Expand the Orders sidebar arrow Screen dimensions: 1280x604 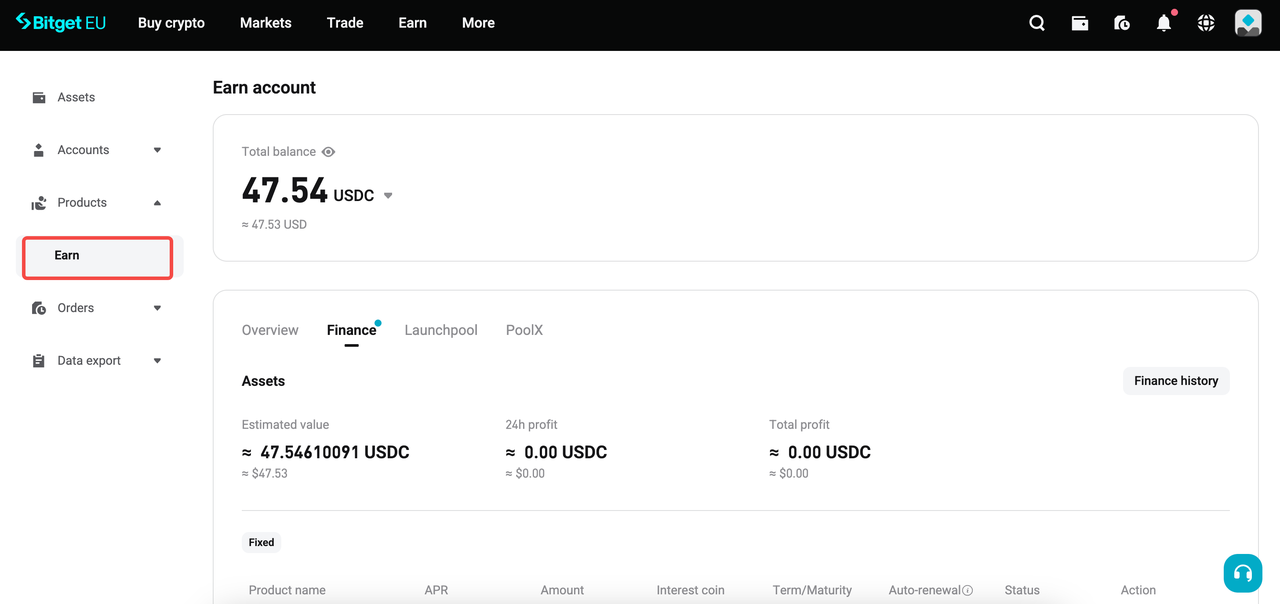point(157,308)
